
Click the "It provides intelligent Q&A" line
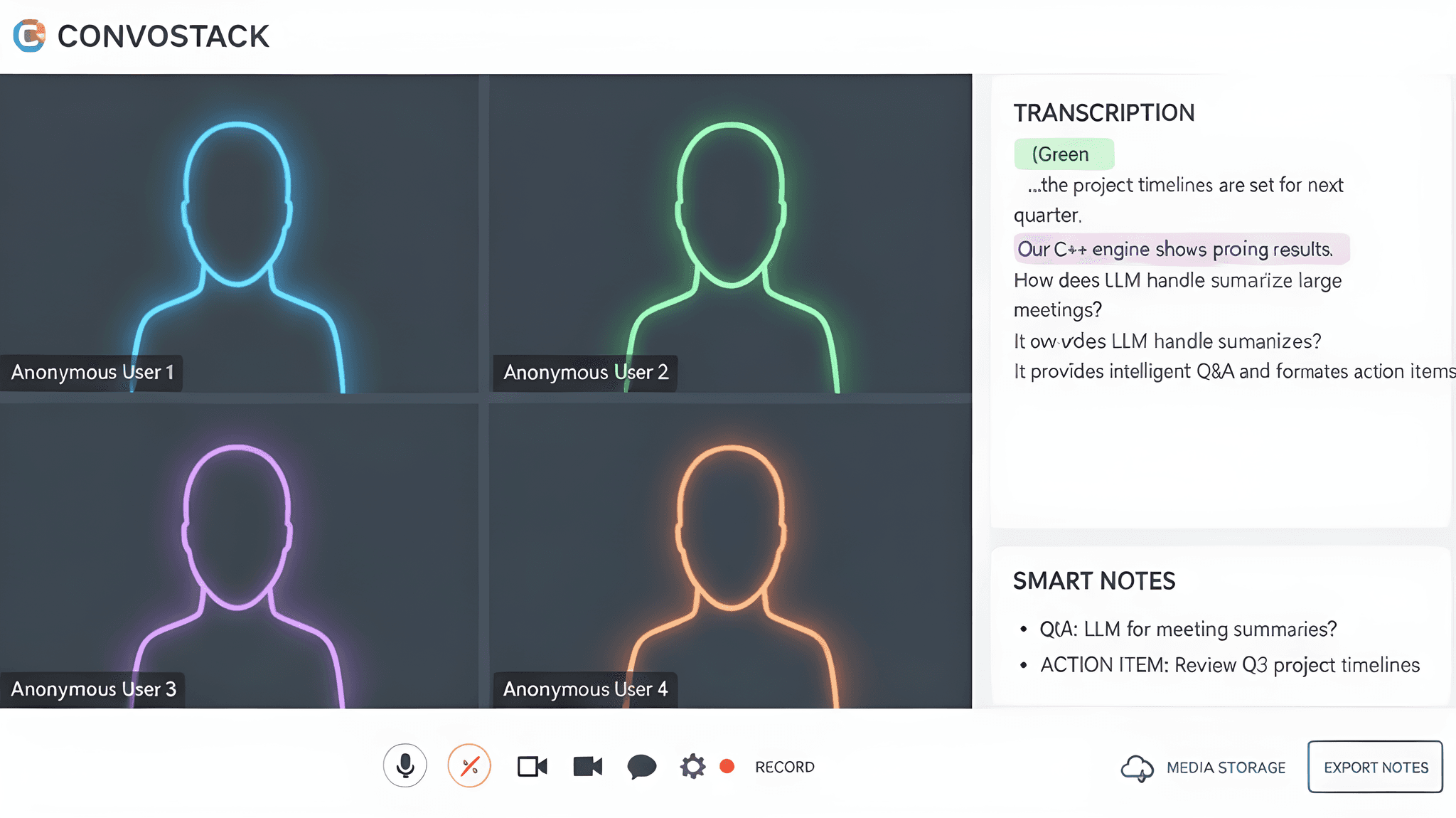[1235, 371]
